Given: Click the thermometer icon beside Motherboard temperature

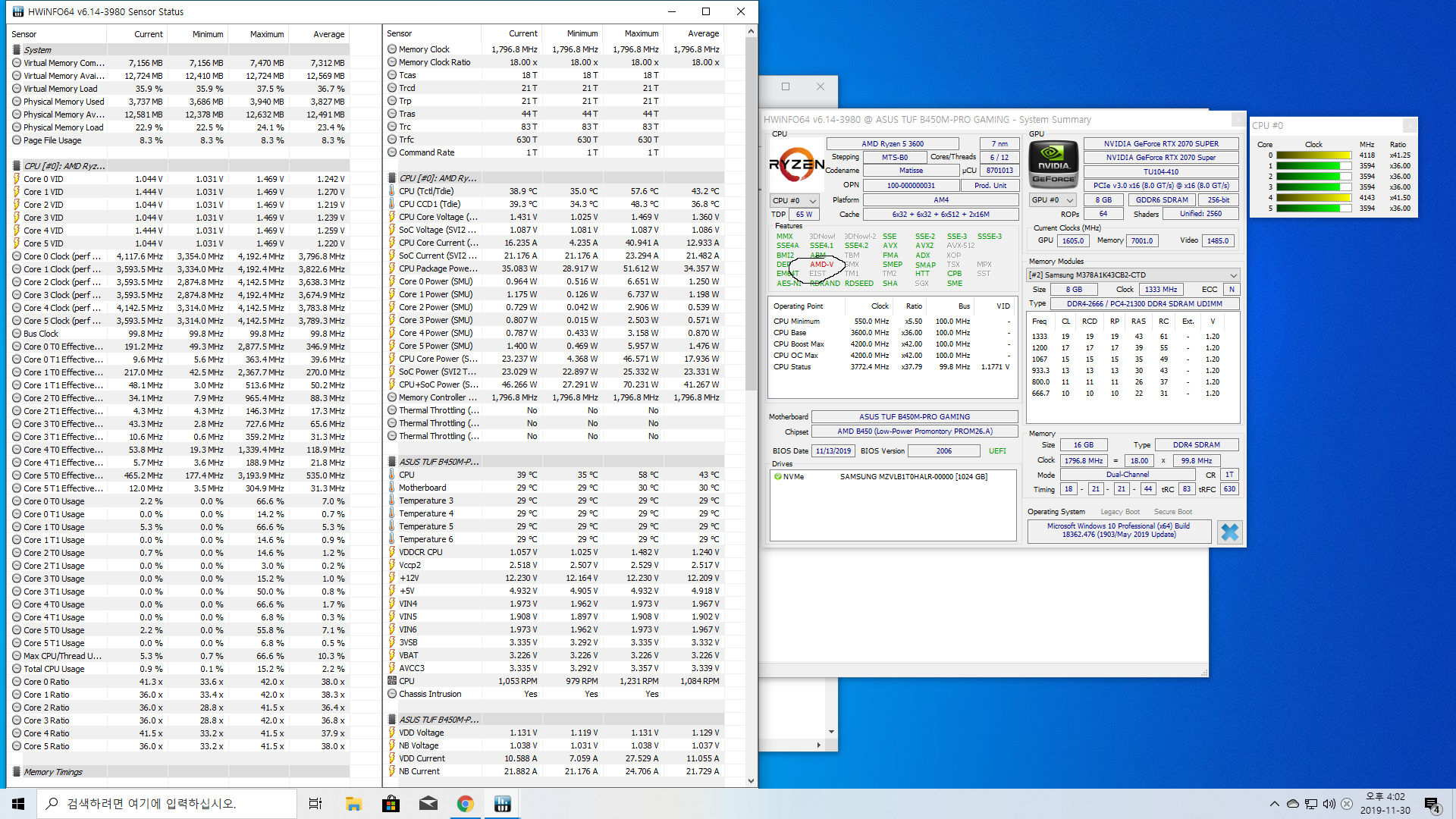Looking at the screenshot, I should pyautogui.click(x=392, y=488).
